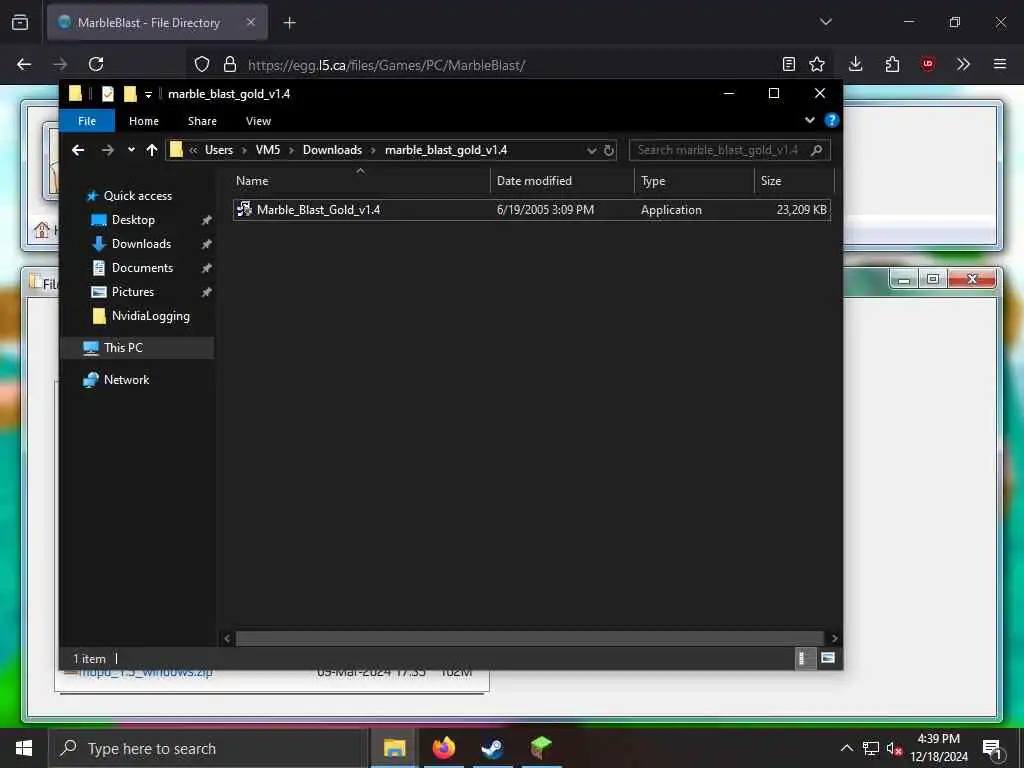Open the notification center icon
The height and width of the screenshot is (768, 1024).
pos(992,748)
